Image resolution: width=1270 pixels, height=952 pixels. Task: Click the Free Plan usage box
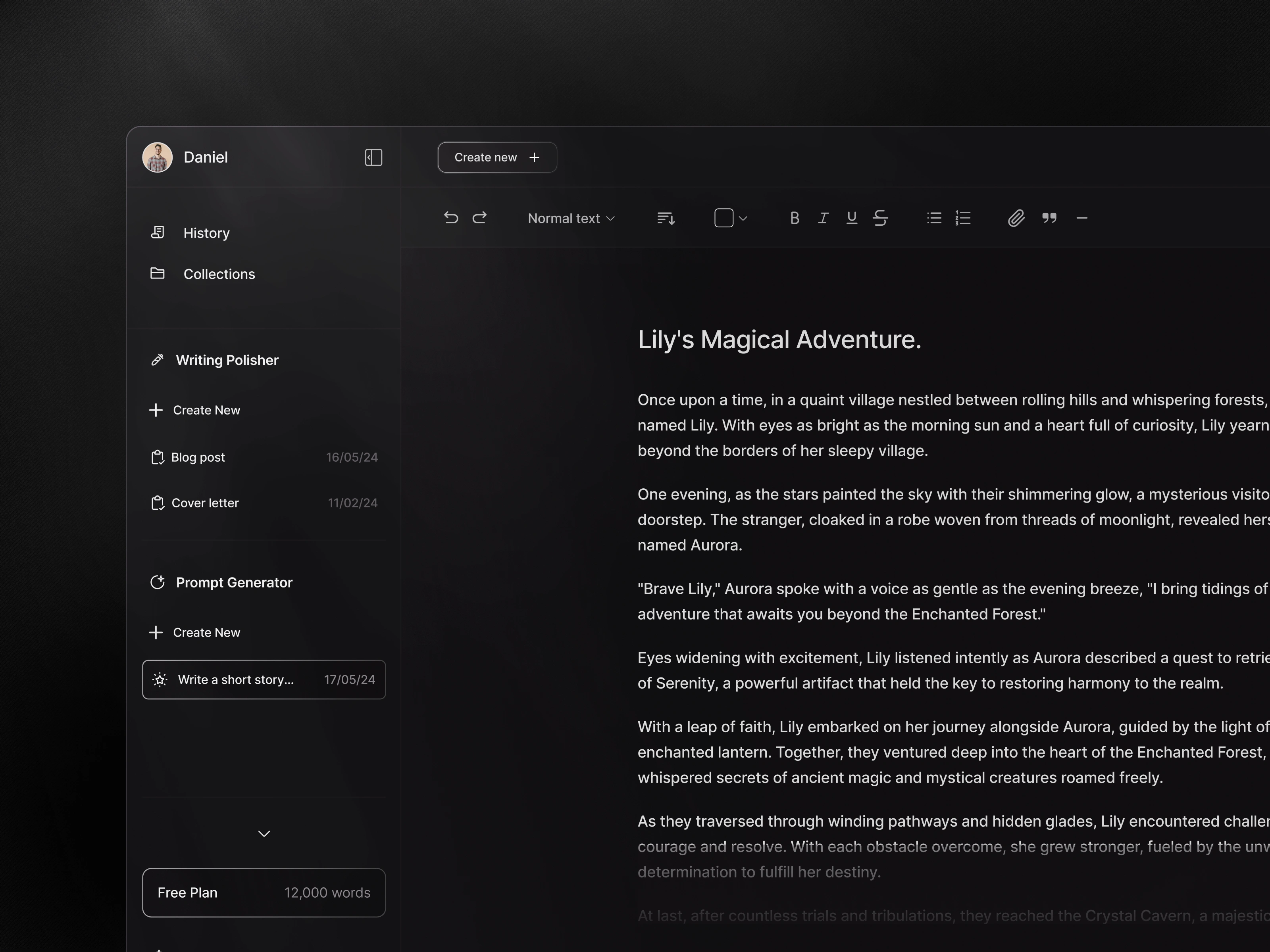(x=264, y=892)
